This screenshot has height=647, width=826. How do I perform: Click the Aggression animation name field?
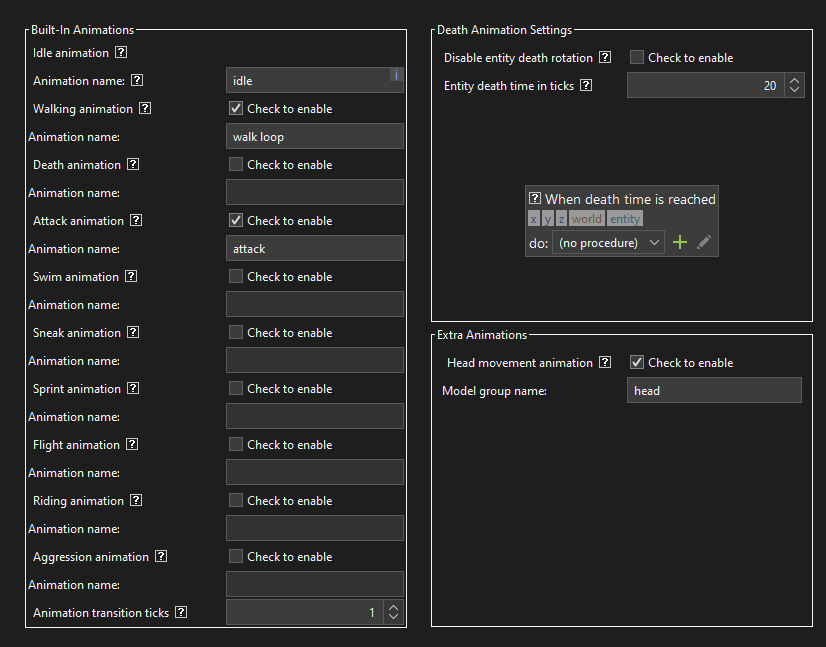tap(315, 584)
